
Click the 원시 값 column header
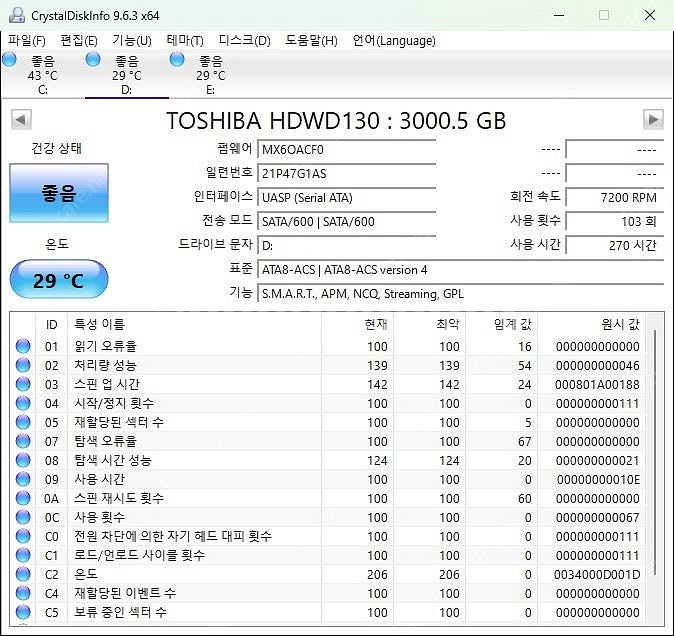tap(591, 324)
